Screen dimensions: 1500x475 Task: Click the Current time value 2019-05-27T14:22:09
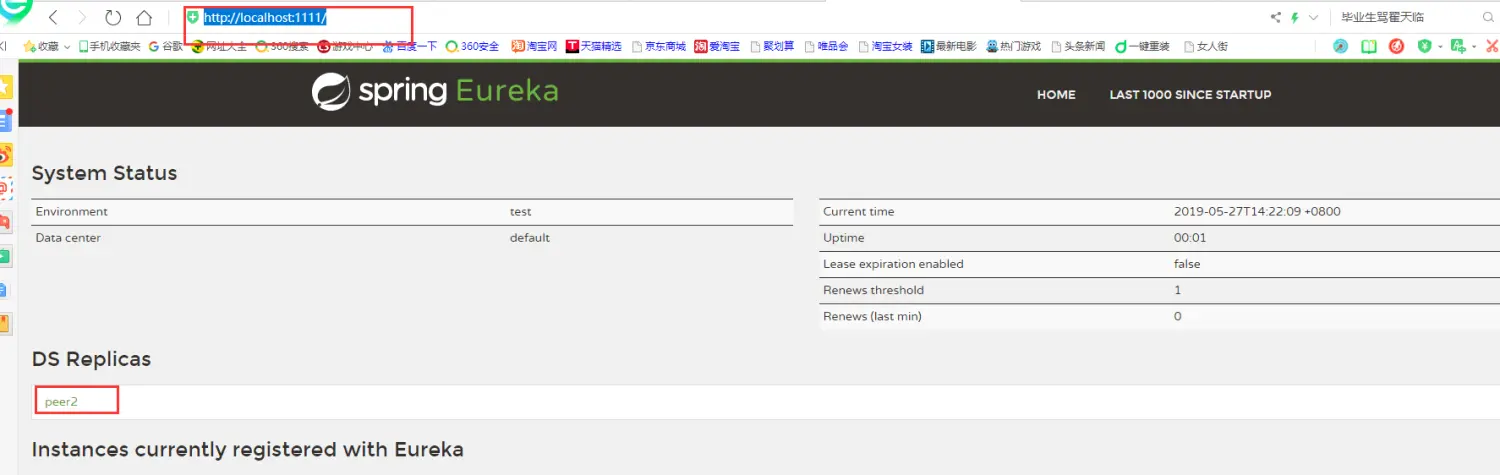click(x=1257, y=212)
